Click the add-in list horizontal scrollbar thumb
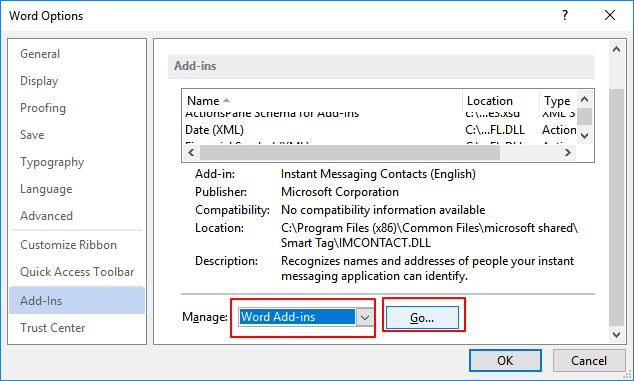 click(x=350, y=152)
